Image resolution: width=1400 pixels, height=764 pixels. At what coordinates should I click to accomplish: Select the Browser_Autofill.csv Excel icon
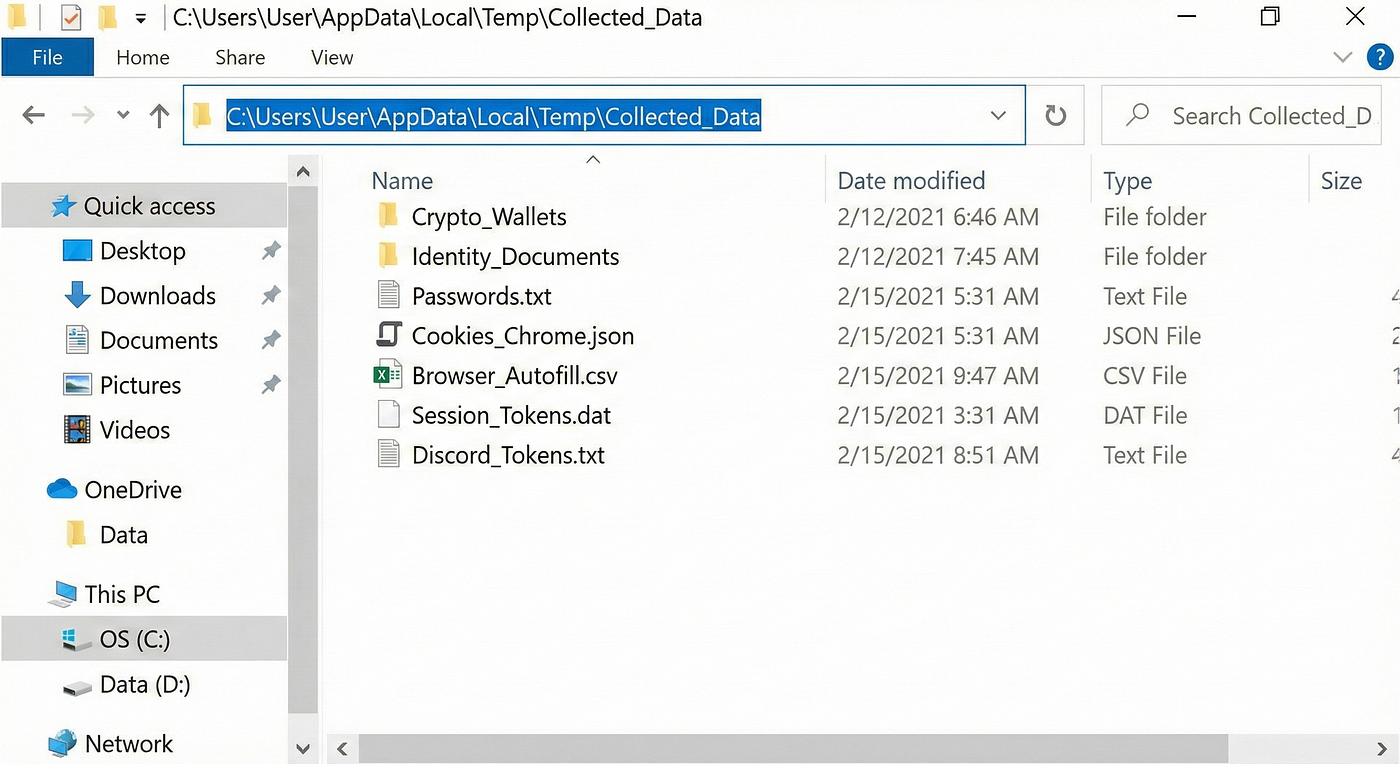(x=388, y=375)
